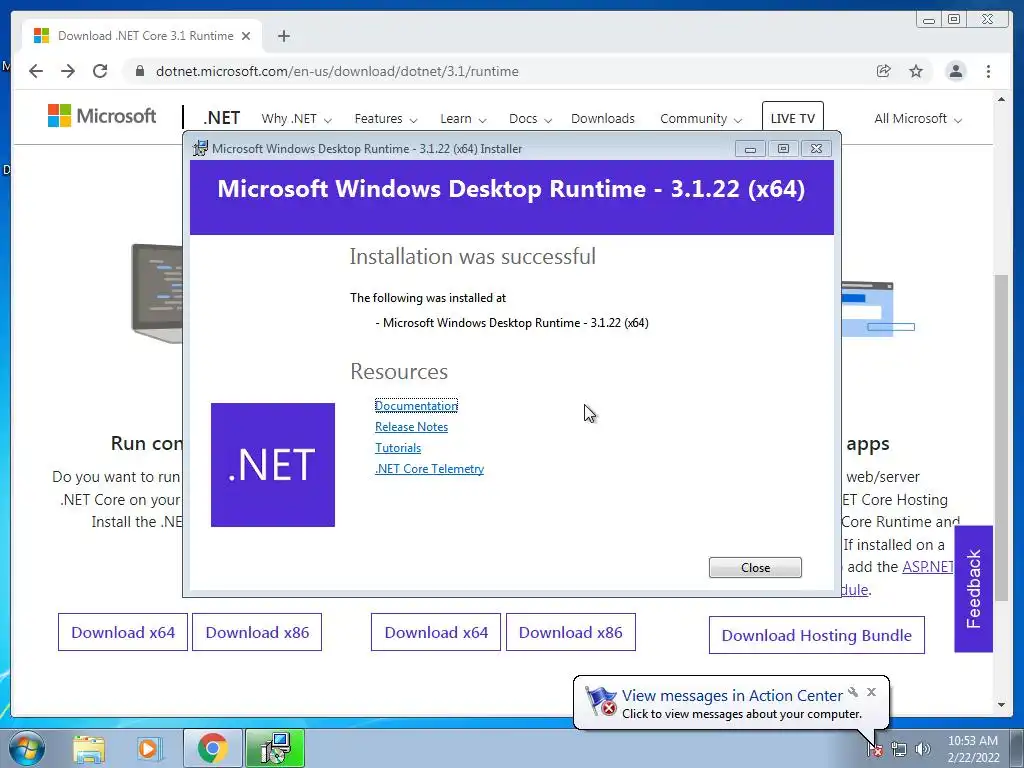This screenshot has height=768, width=1024.
Task: Click the Microsoft logo
Action: [102, 116]
